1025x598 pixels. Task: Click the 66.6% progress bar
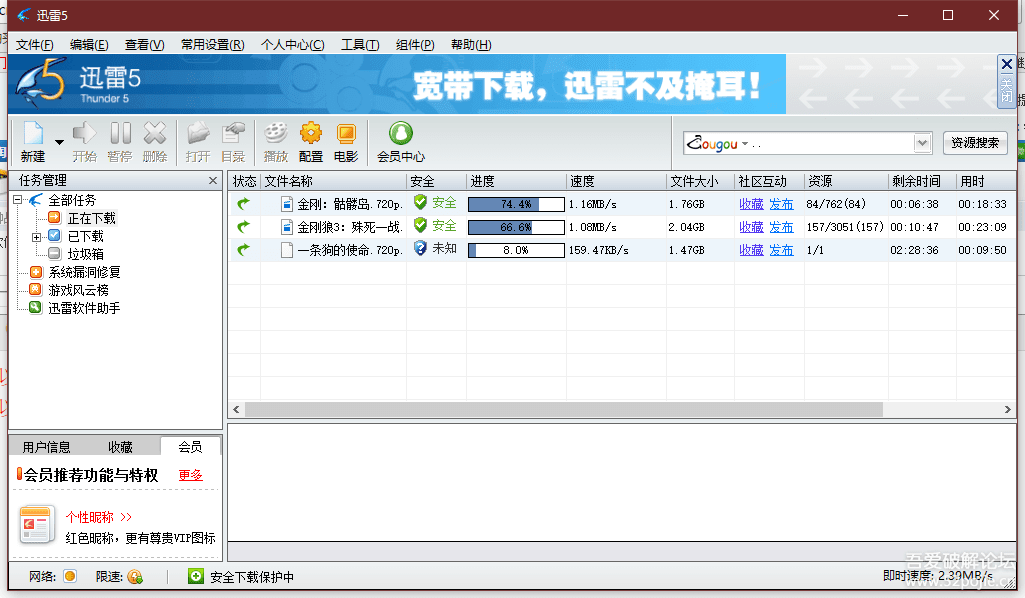click(x=516, y=227)
